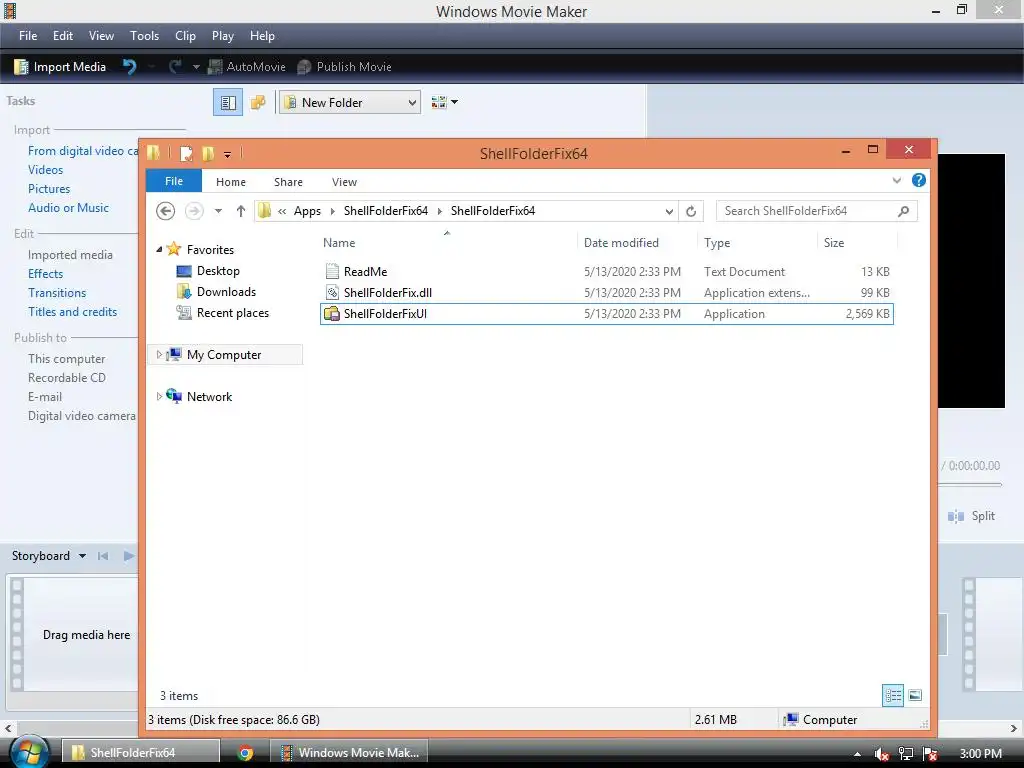Select the ShellFolderFixUI application

tap(607, 313)
